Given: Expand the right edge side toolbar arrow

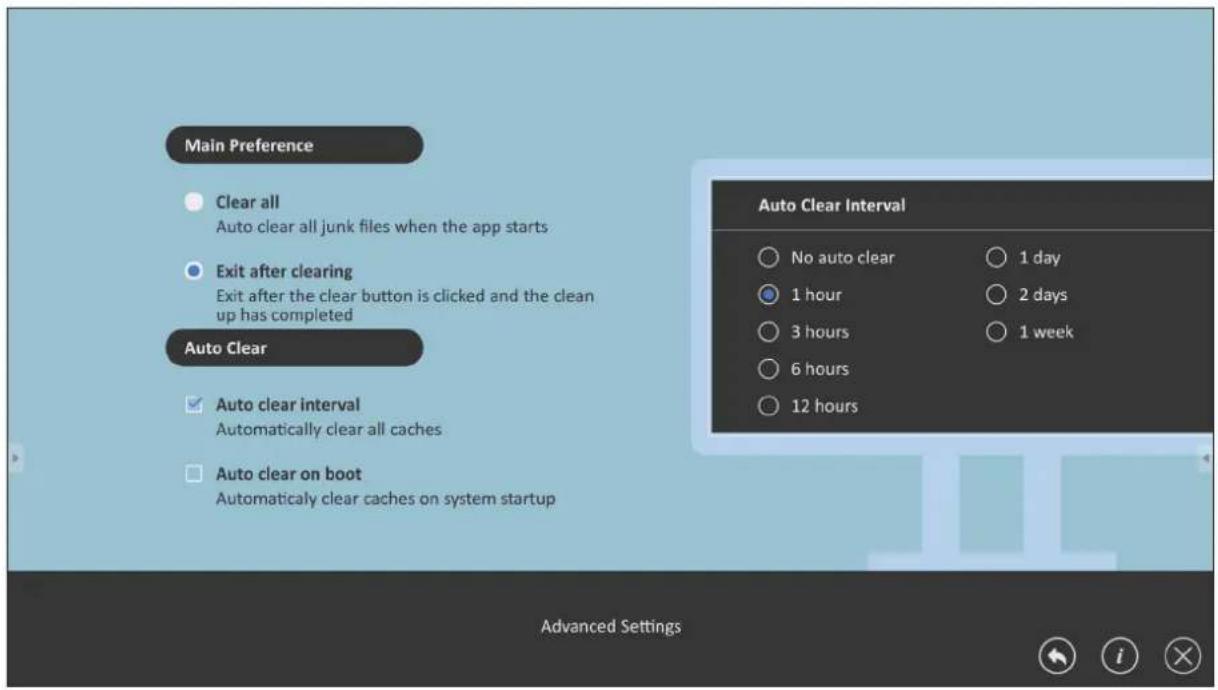Looking at the screenshot, I should pos(1206,458).
